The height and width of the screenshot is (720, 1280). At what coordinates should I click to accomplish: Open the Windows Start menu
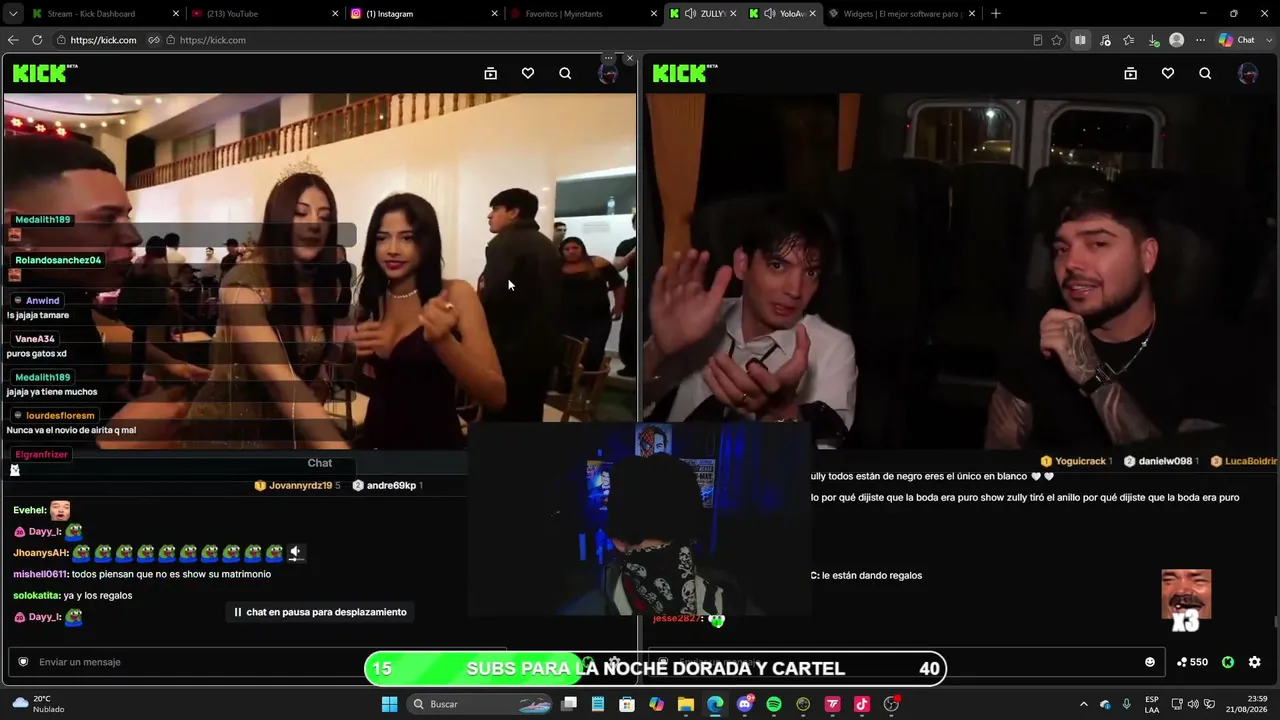pos(390,704)
